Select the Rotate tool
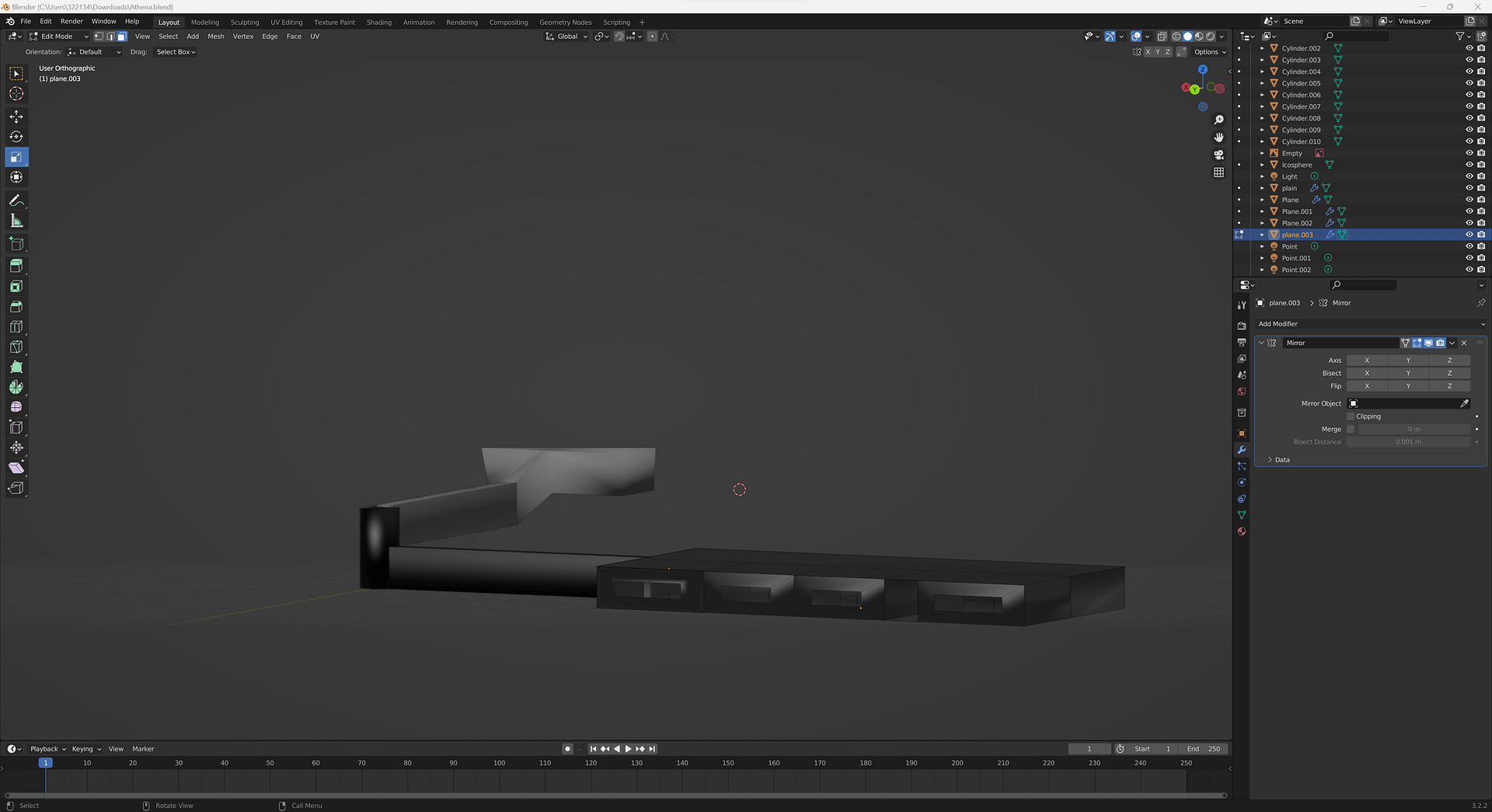This screenshot has height=812, width=1492. (16, 137)
